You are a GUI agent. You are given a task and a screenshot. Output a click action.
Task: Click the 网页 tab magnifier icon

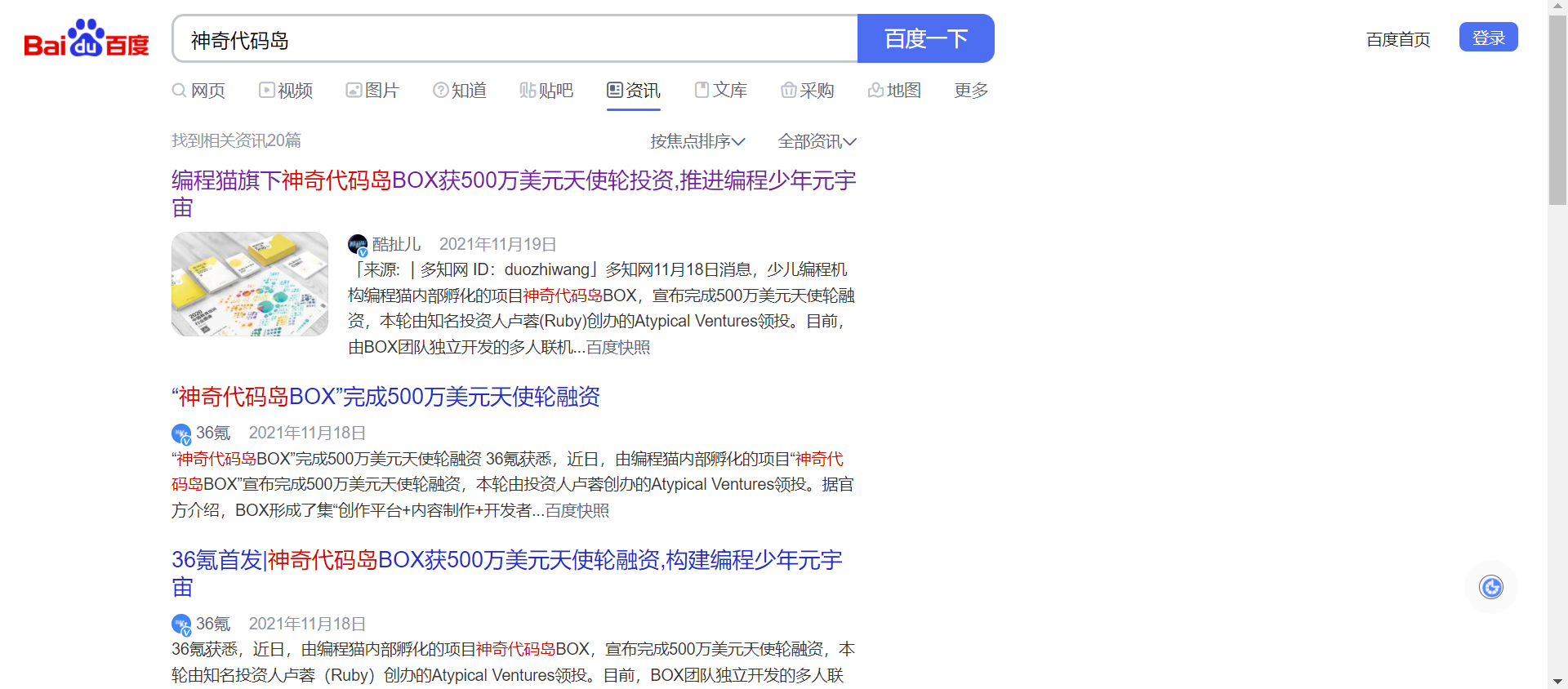pos(179,91)
